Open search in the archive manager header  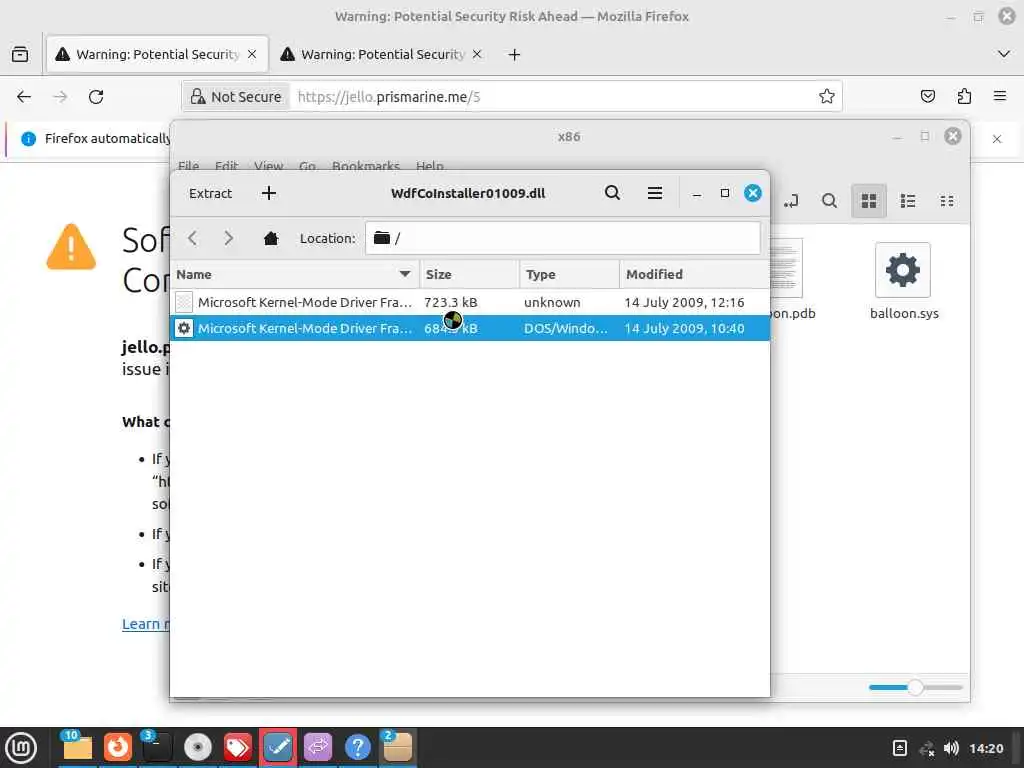click(x=612, y=193)
